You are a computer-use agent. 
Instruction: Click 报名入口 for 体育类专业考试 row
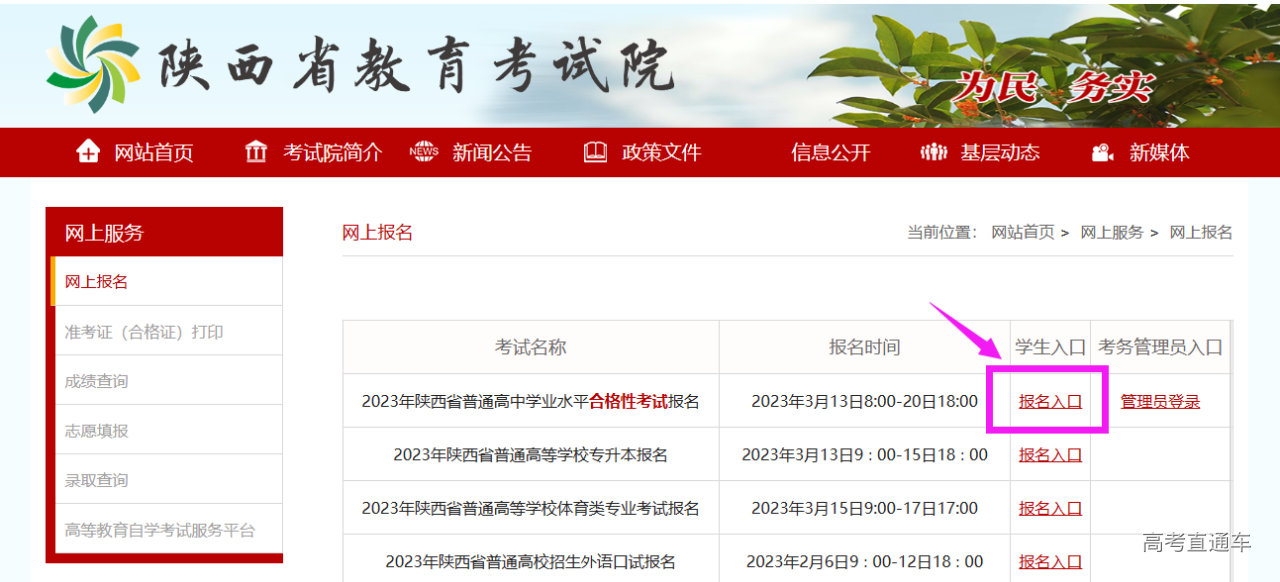pyautogui.click(x=1050, y=508)
